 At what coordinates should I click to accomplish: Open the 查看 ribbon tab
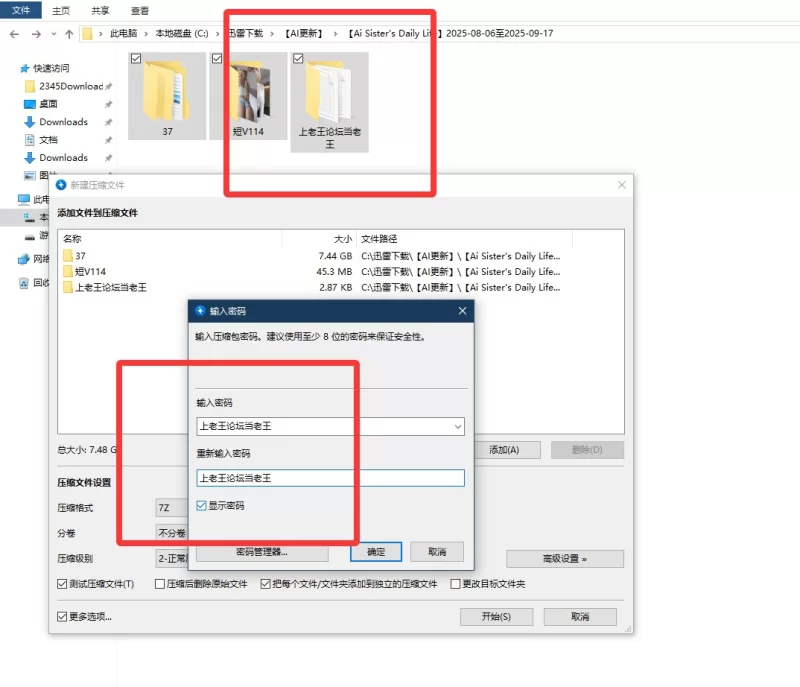tap(140, 10)
